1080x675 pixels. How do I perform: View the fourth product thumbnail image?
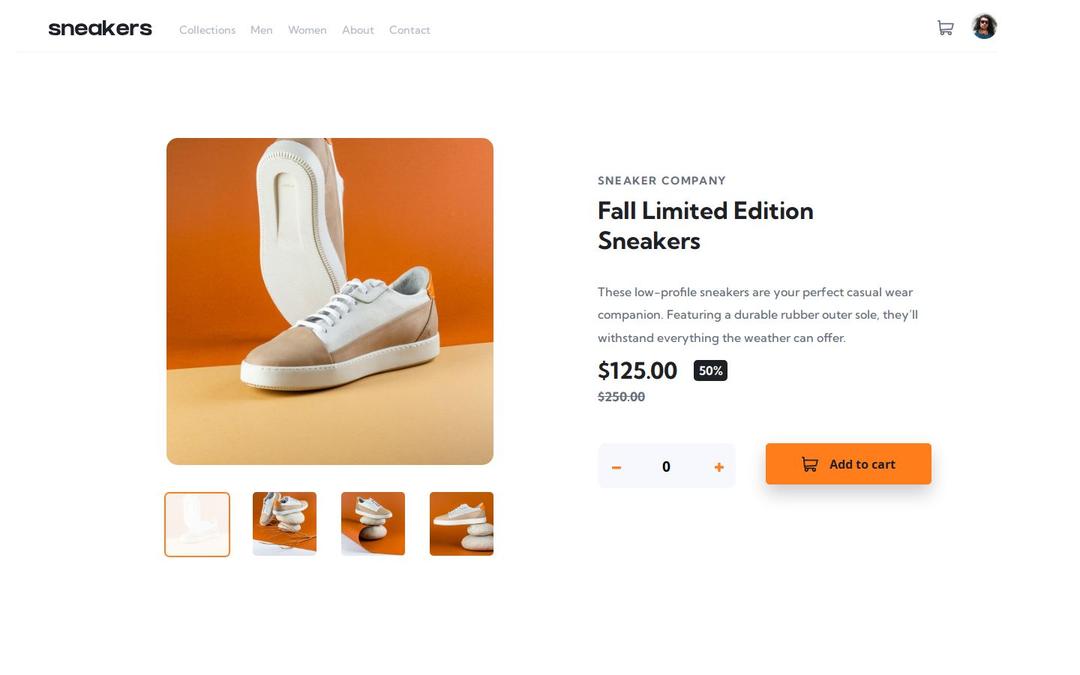461,524
